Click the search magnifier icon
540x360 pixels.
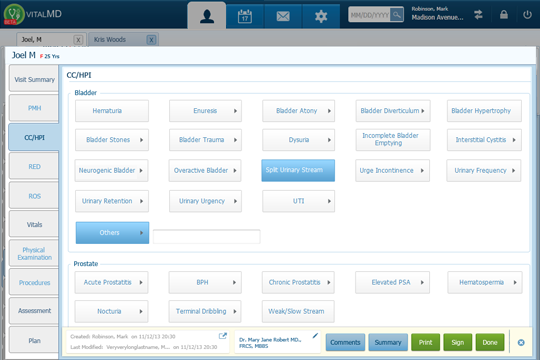tap(397, 14)
